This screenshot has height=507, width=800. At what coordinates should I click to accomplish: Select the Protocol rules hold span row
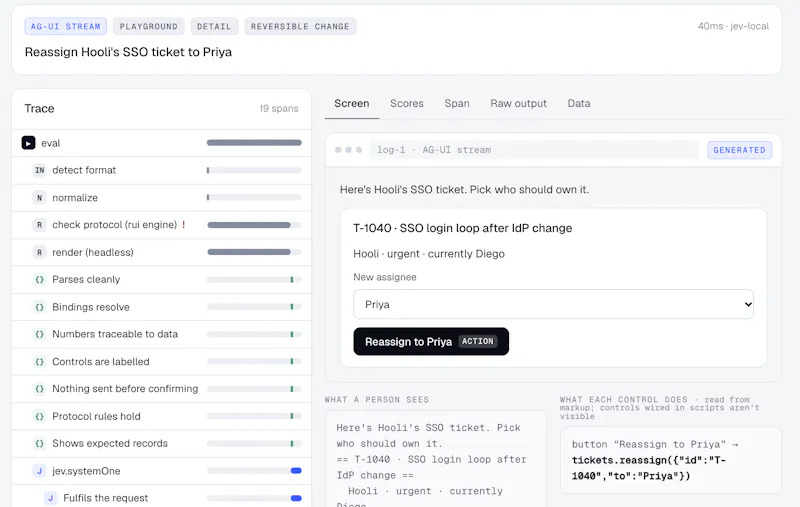tap(162, 416)
